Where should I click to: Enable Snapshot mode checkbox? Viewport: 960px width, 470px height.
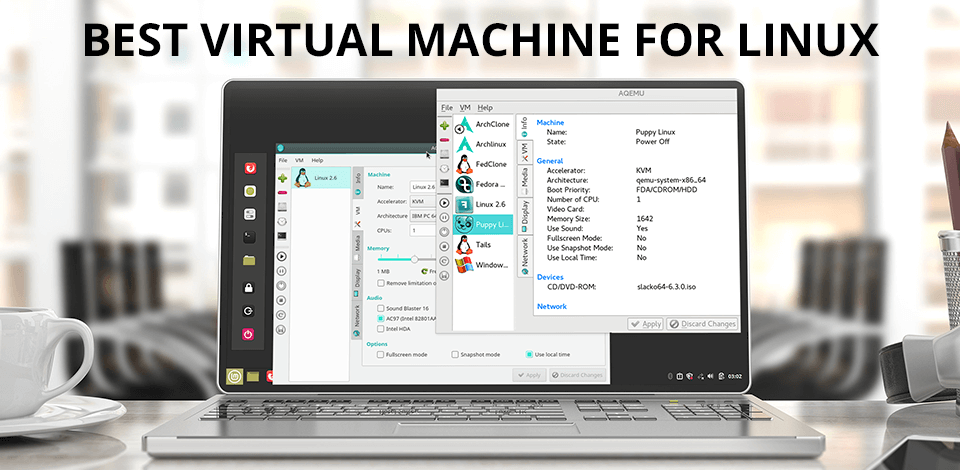point(455,354)
